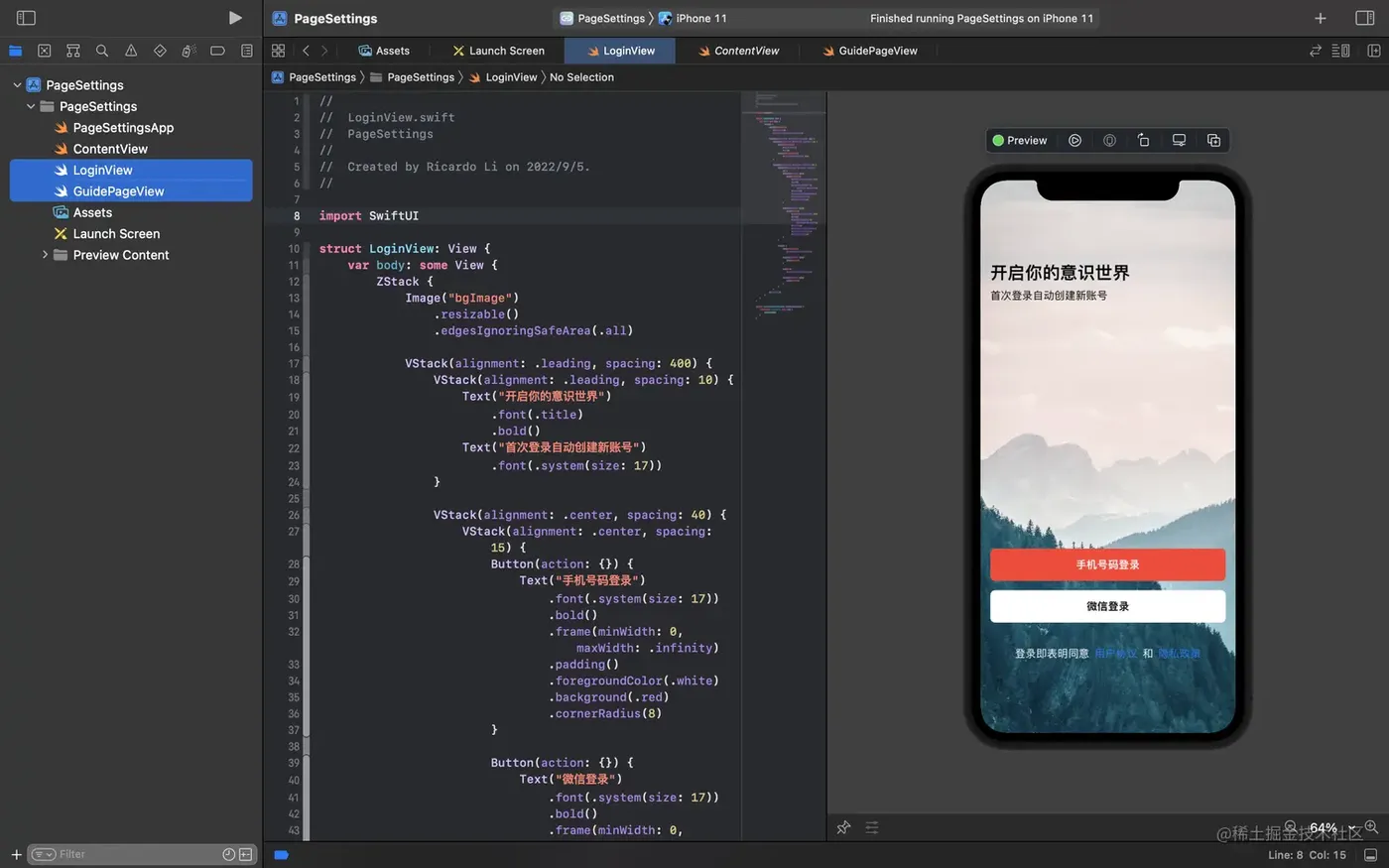Open canvas preview settings sliders icon

coord(872,827)
